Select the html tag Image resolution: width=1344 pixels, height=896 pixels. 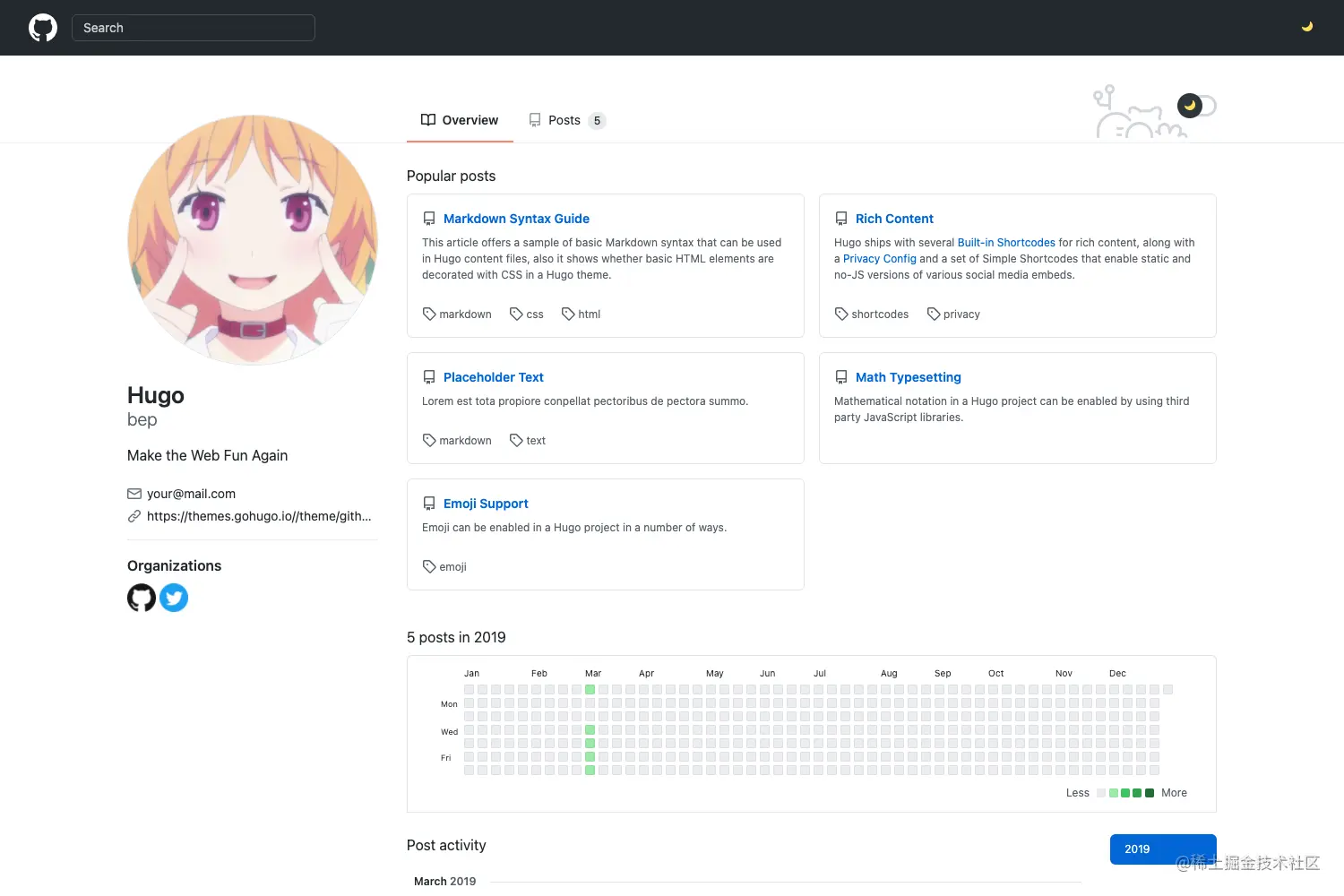[x=581, y=314]
